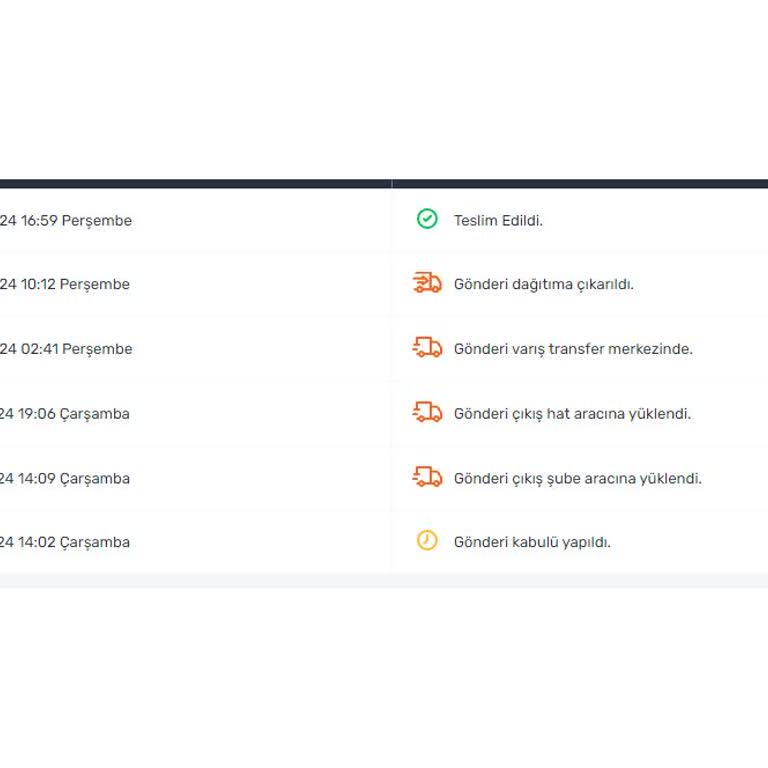Select 'Gönderi kabulü yapıldı.' status text
This screenshot has width=768, height=768.
click(532, 542)
